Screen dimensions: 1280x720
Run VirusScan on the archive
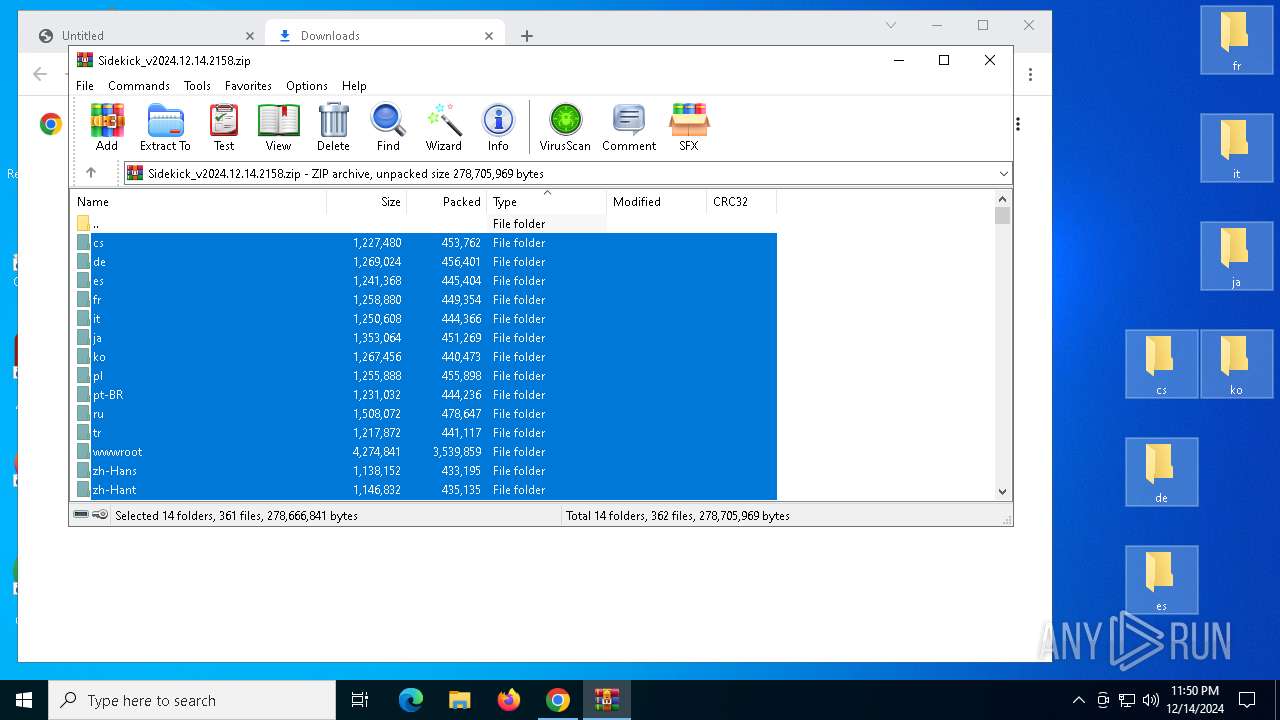565,127
